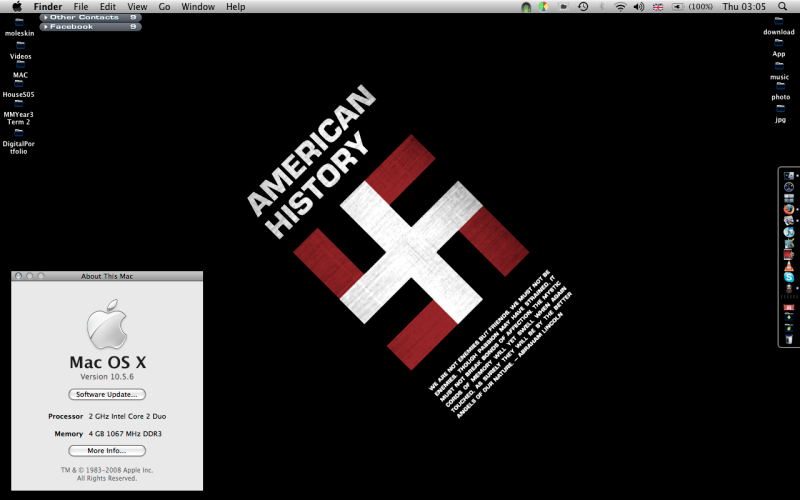The height and width of the screenshot is (500, 800).
Task: Click the jpg folder on desktop
Action: 780,114
